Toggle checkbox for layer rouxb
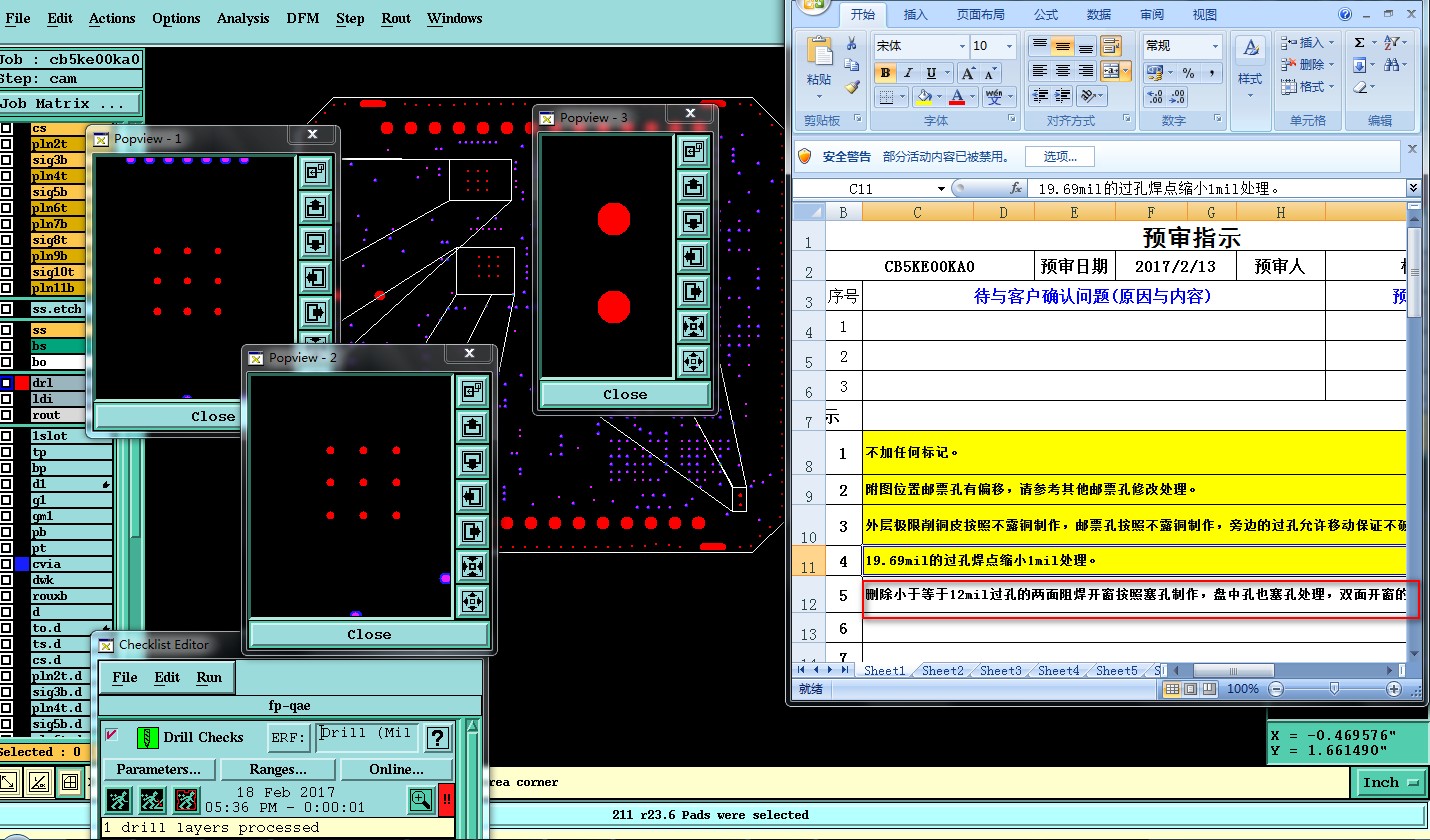Viewport: 1430px width, 840px height. [x=6, y=596]
